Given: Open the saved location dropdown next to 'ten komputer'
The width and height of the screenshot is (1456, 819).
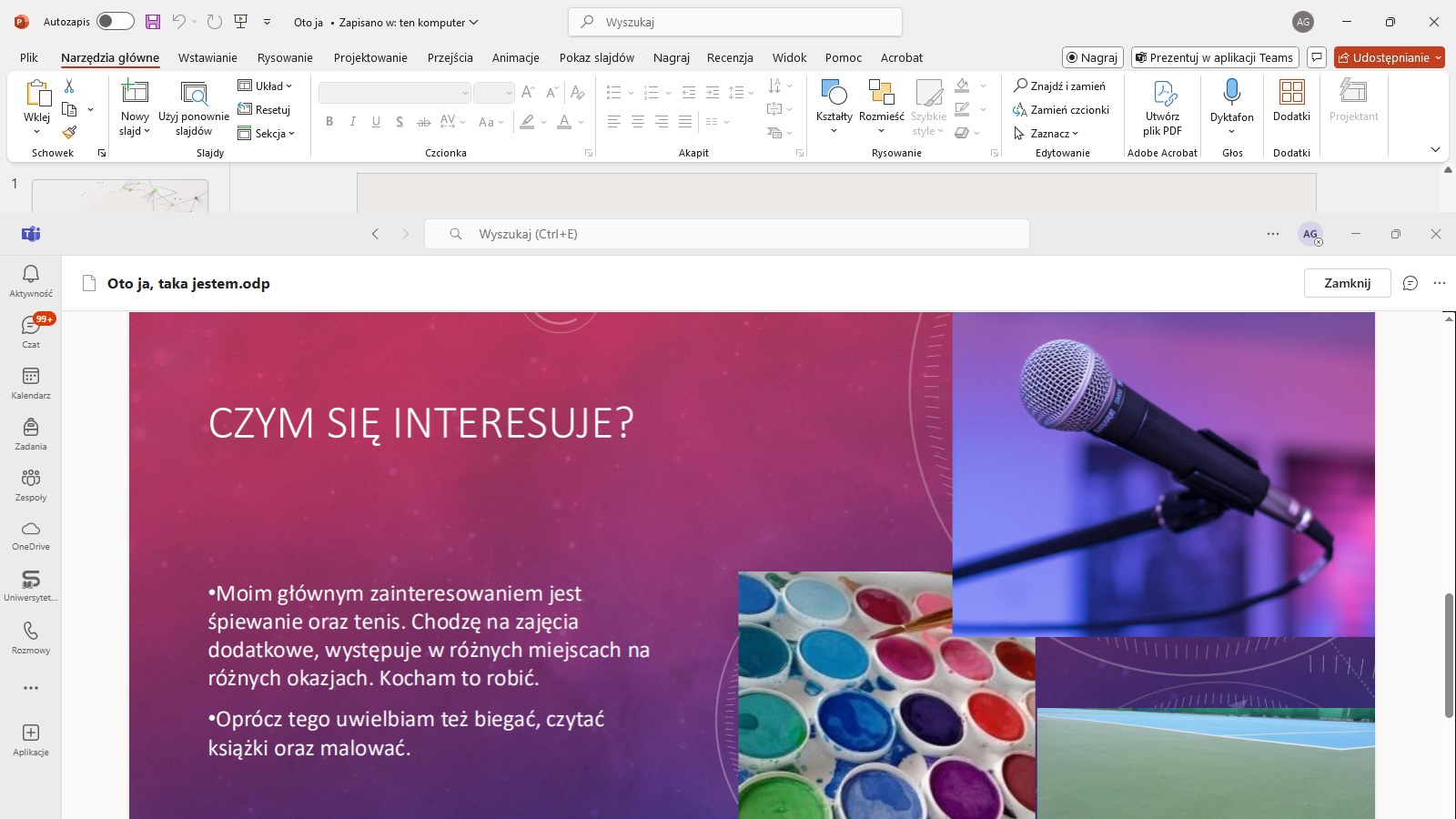Looking at the screenshot, I should pos(473,22).
